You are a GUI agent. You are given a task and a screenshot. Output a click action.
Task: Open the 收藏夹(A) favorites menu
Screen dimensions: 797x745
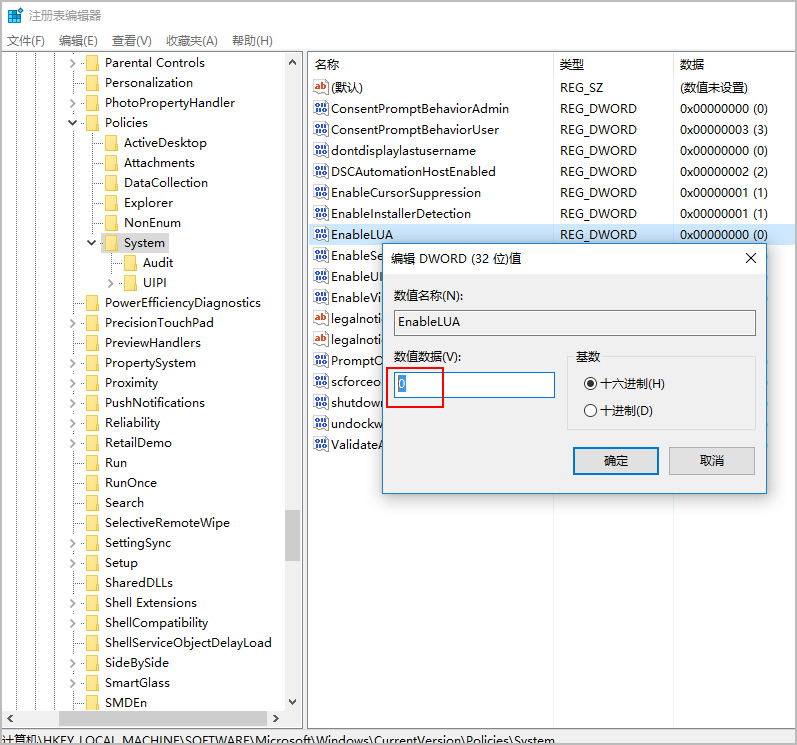coord(192,41)
